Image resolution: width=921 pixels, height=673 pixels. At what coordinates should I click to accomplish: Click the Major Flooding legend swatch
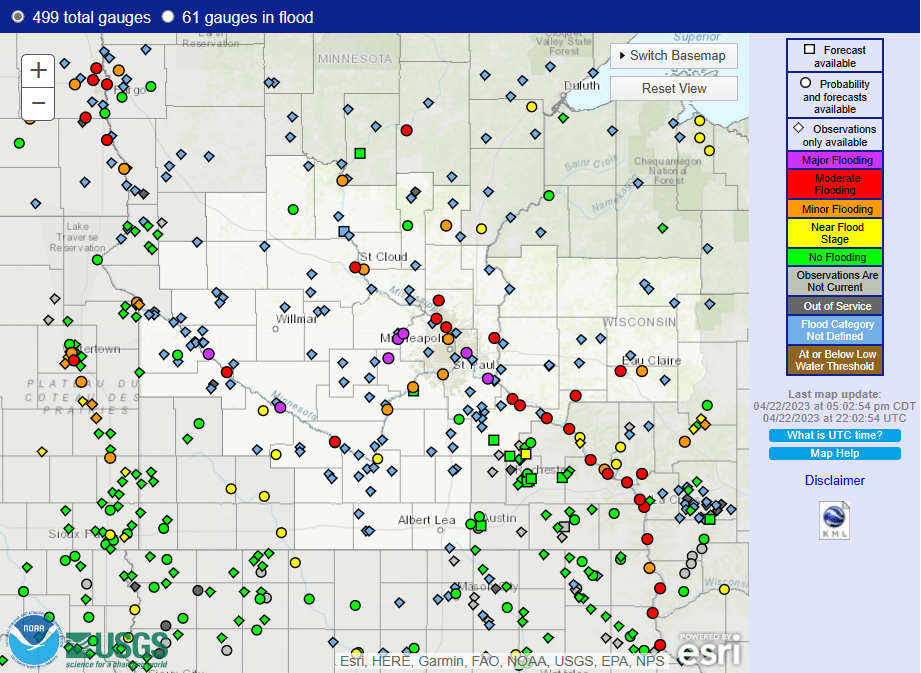pos(835,160)
